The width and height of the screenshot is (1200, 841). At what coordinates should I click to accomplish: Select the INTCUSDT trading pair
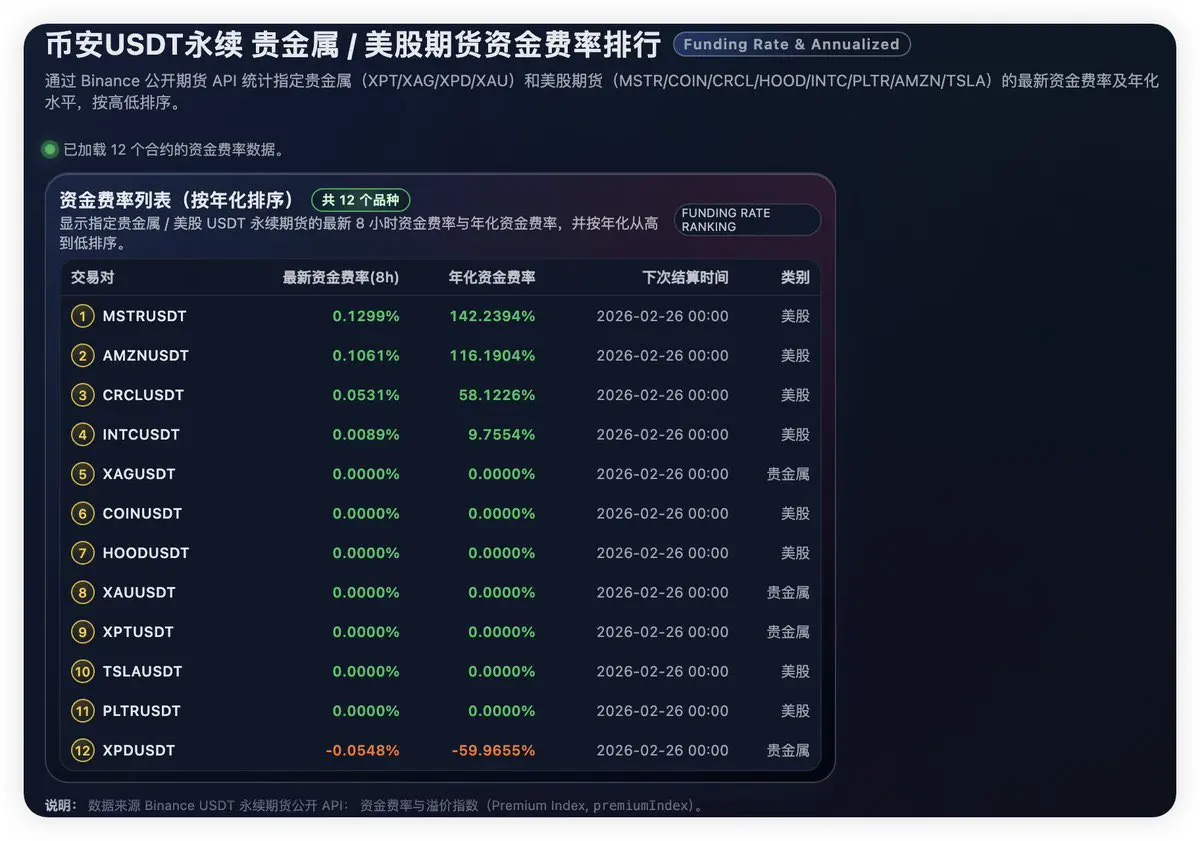[141, 435]
